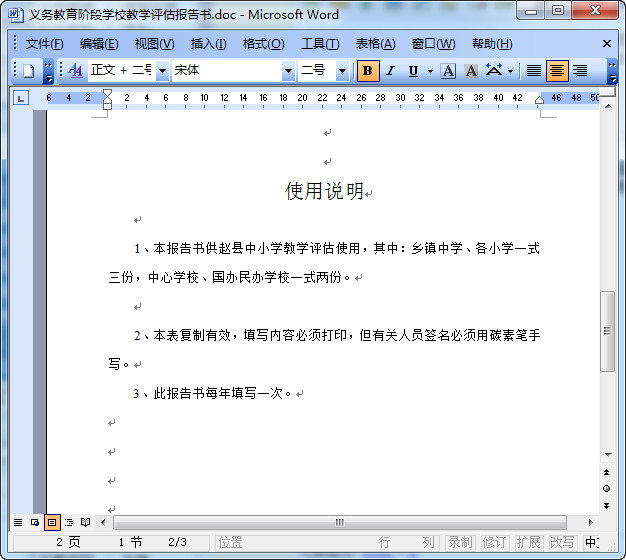Switch to Normal view icon
The height and width of the screenshot is (560, 626).
[x=18, y=522]
